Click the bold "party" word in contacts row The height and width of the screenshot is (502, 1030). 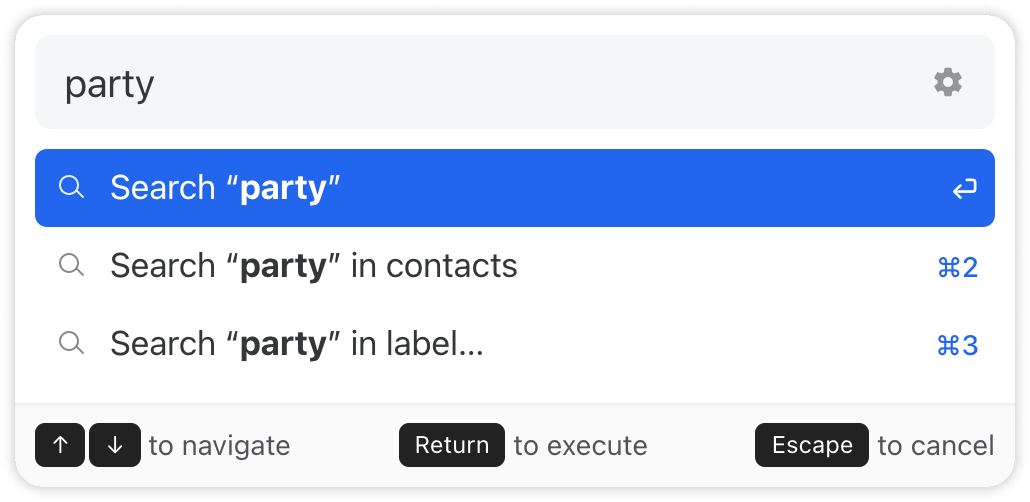click(x=284, y=266)
